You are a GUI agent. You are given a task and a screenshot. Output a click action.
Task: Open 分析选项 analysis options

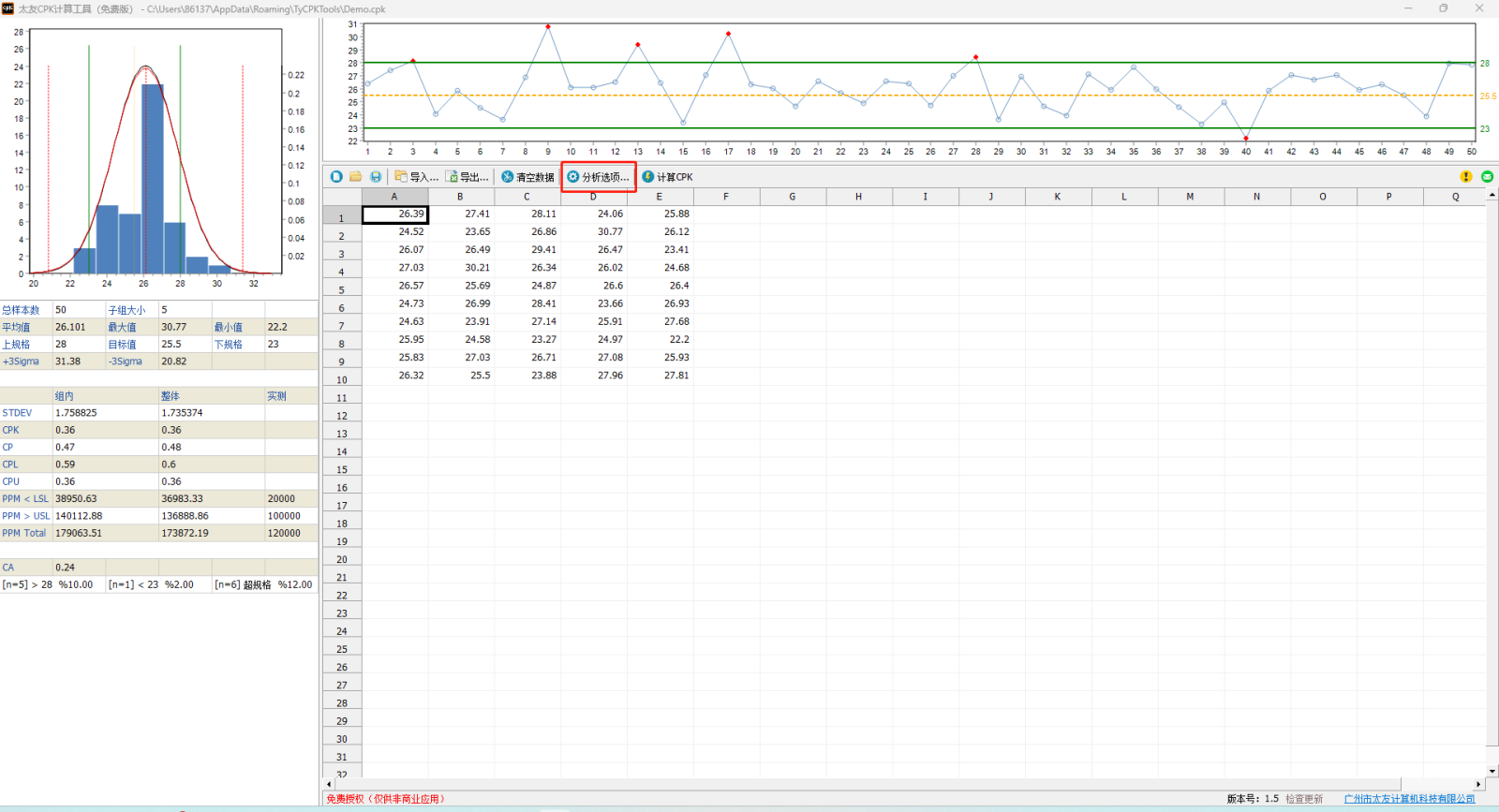[x=599, y=176]
